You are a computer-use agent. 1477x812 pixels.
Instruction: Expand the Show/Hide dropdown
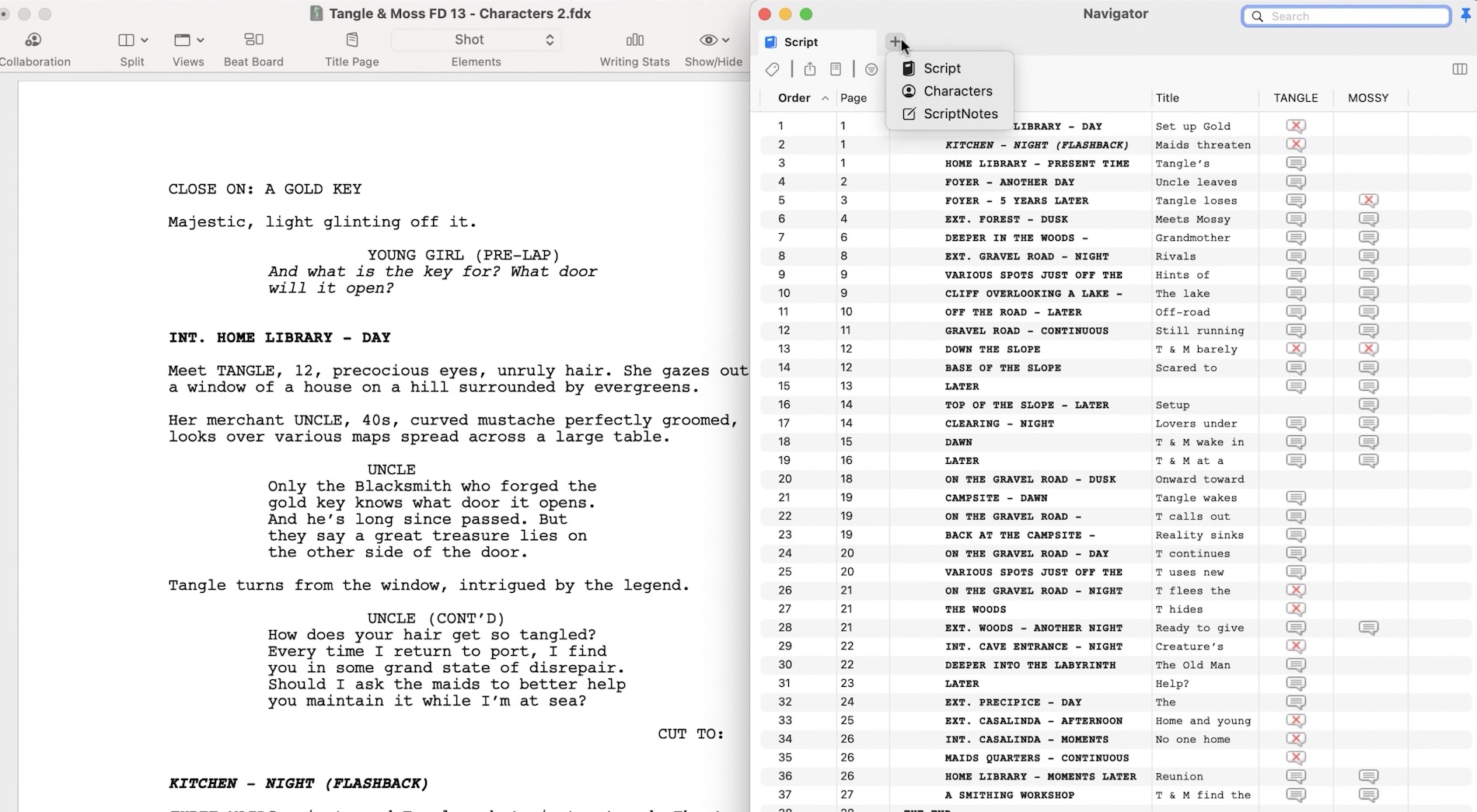click(x=714, y=40)
